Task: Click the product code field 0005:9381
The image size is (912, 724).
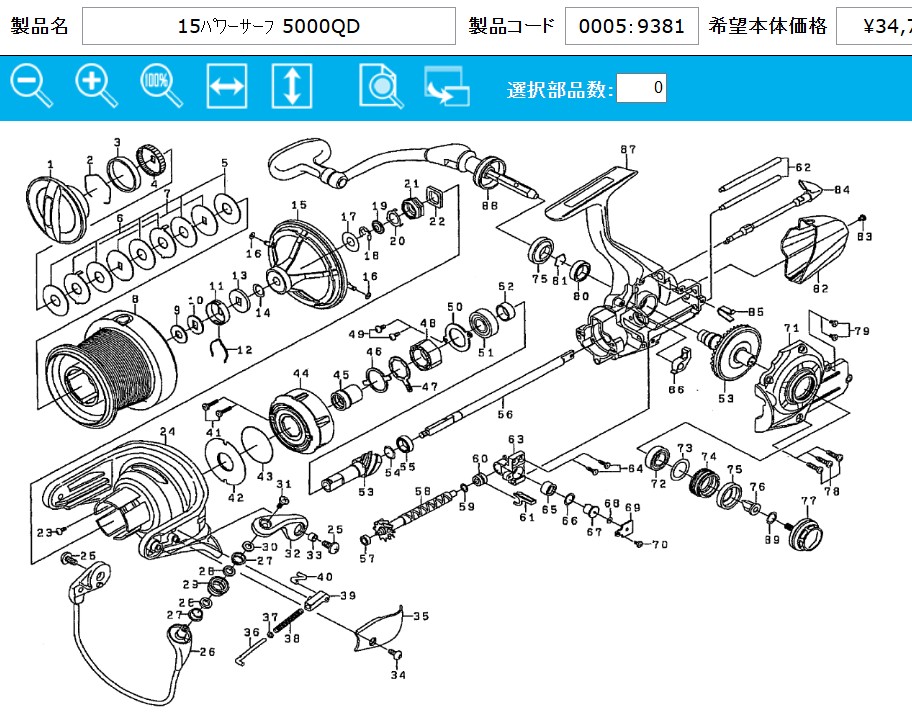Action: pyautogui.click(x=632, y=26)
